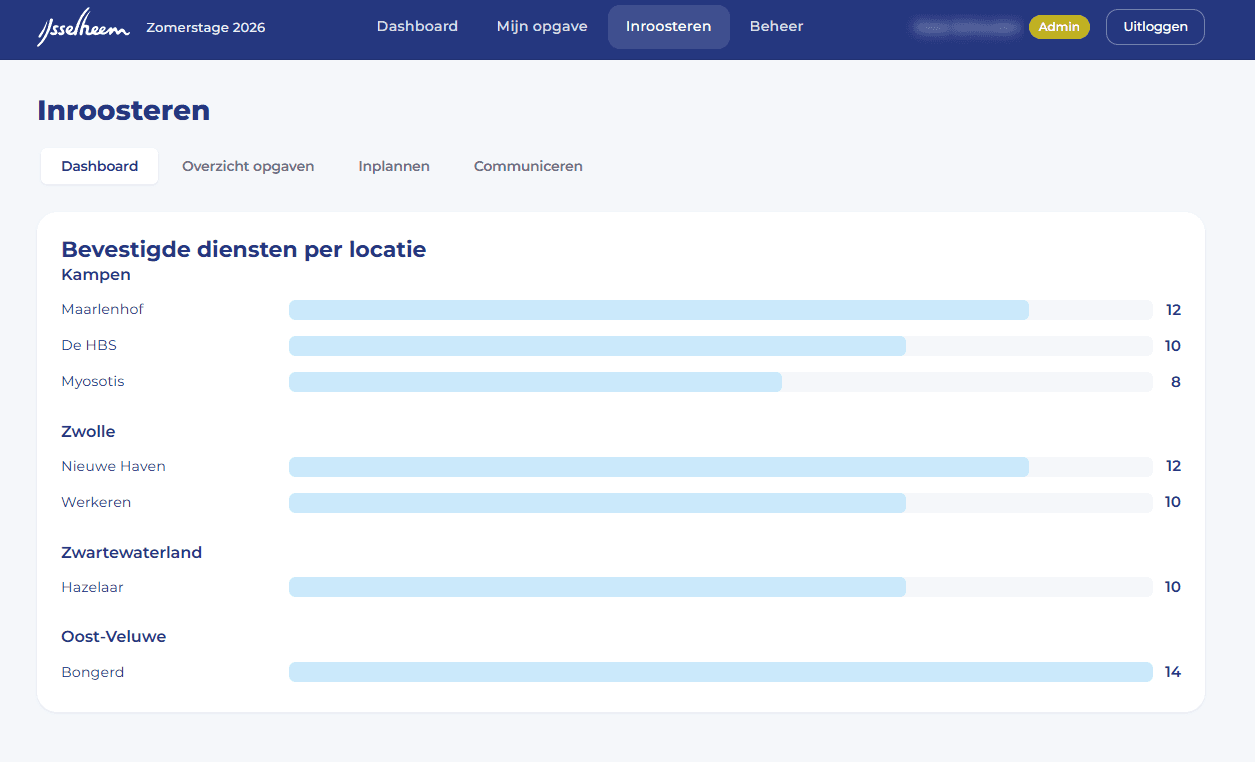Open the Beheer menu item
Image resolution: width=1255 pixels, height=762 pixels.
776,27
